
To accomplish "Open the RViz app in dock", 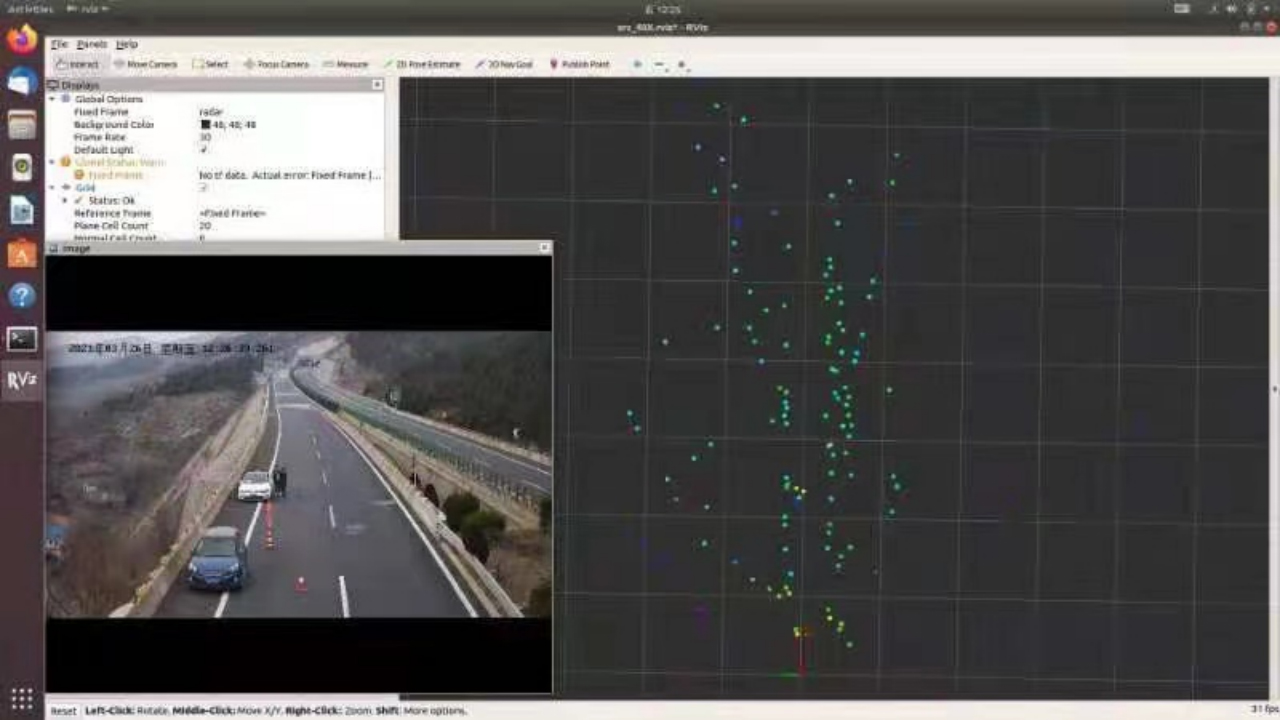I will click(22, 381).
